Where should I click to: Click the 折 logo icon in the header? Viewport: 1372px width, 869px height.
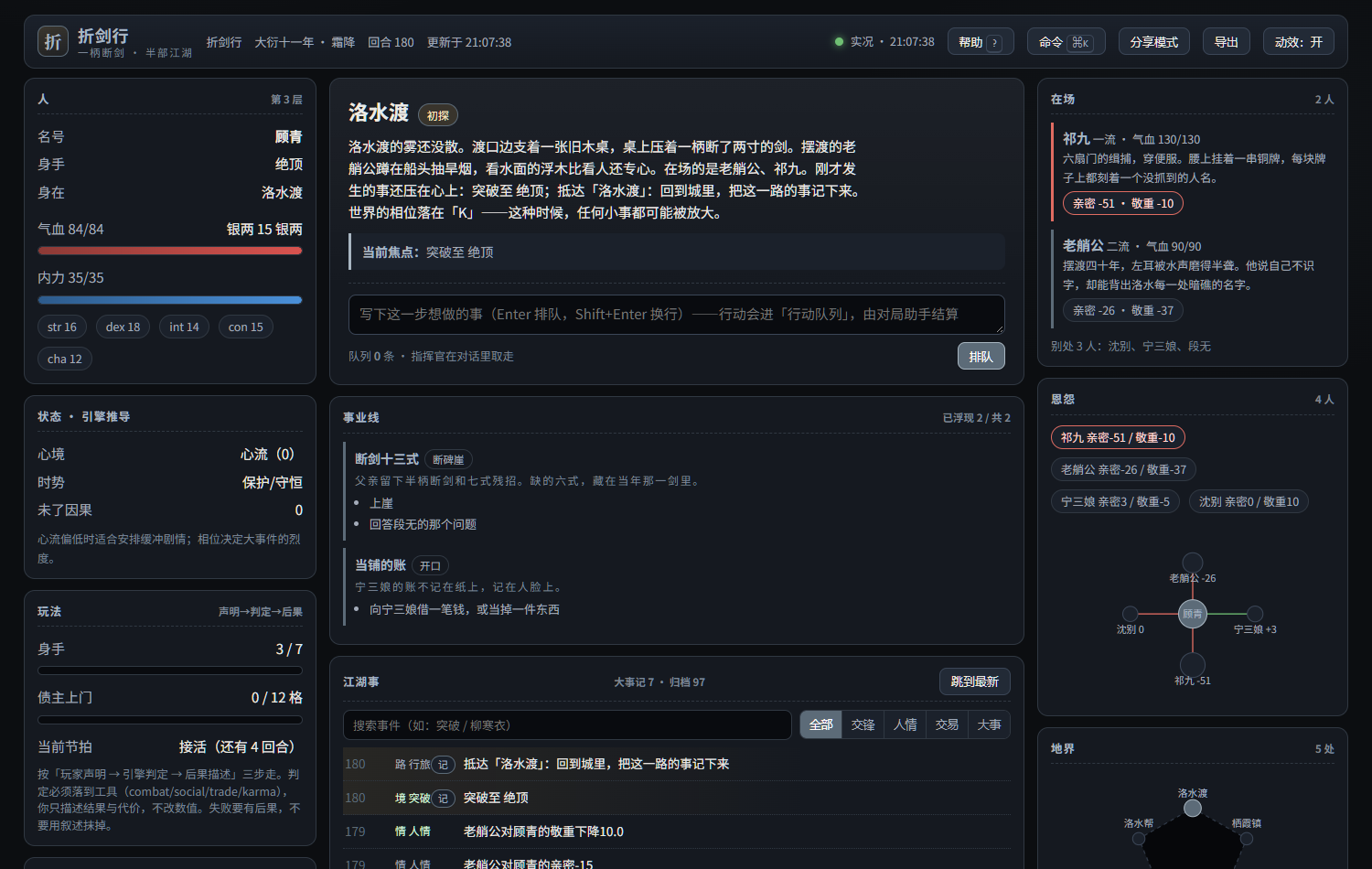[x=53, y=41]
